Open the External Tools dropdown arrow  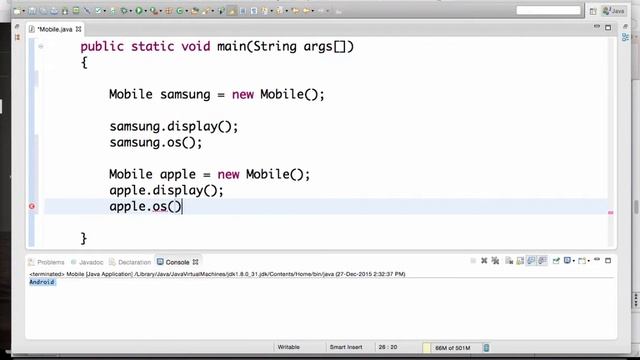pos(161,11)
